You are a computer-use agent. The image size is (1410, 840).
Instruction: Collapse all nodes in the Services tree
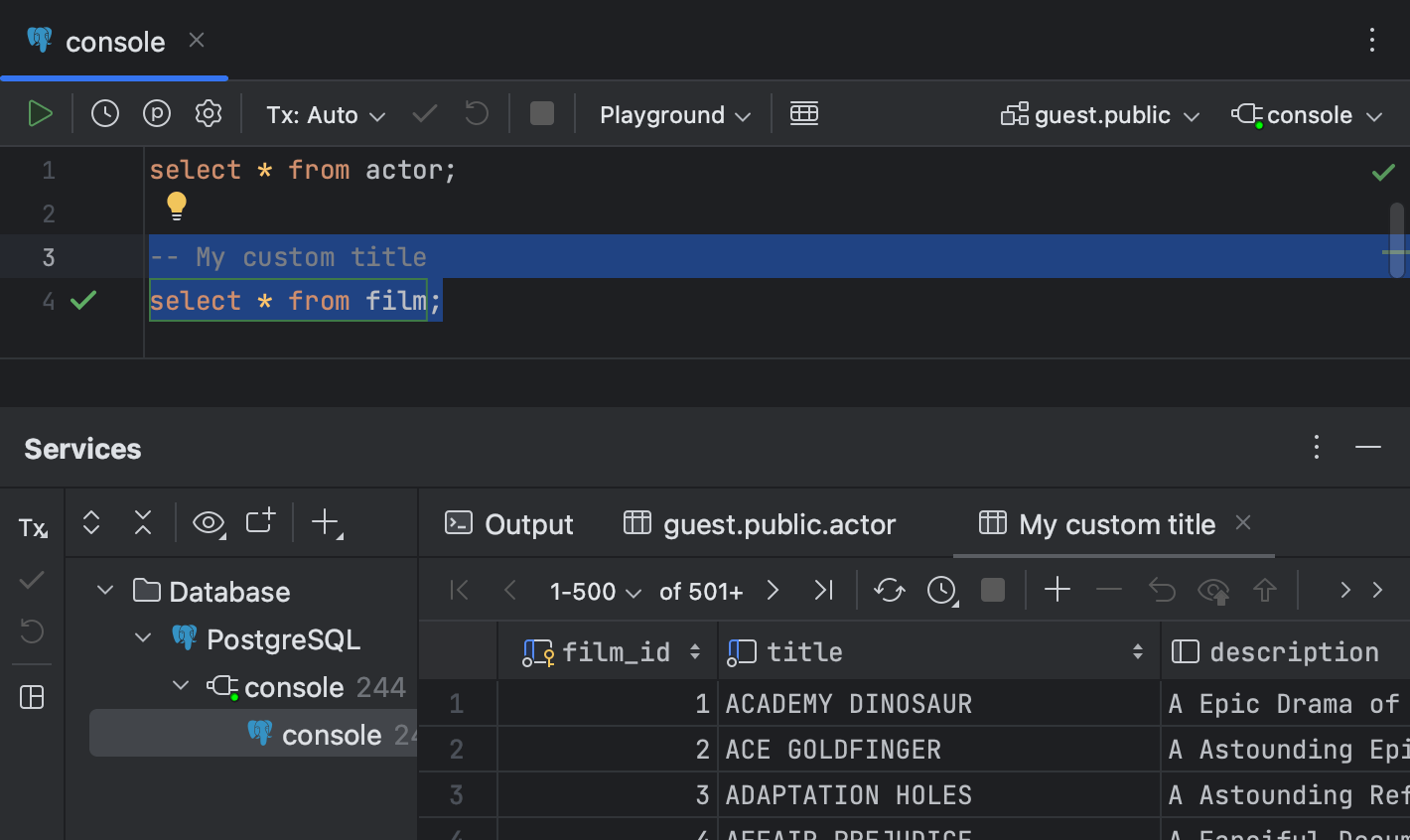click(x=142, y=521)
